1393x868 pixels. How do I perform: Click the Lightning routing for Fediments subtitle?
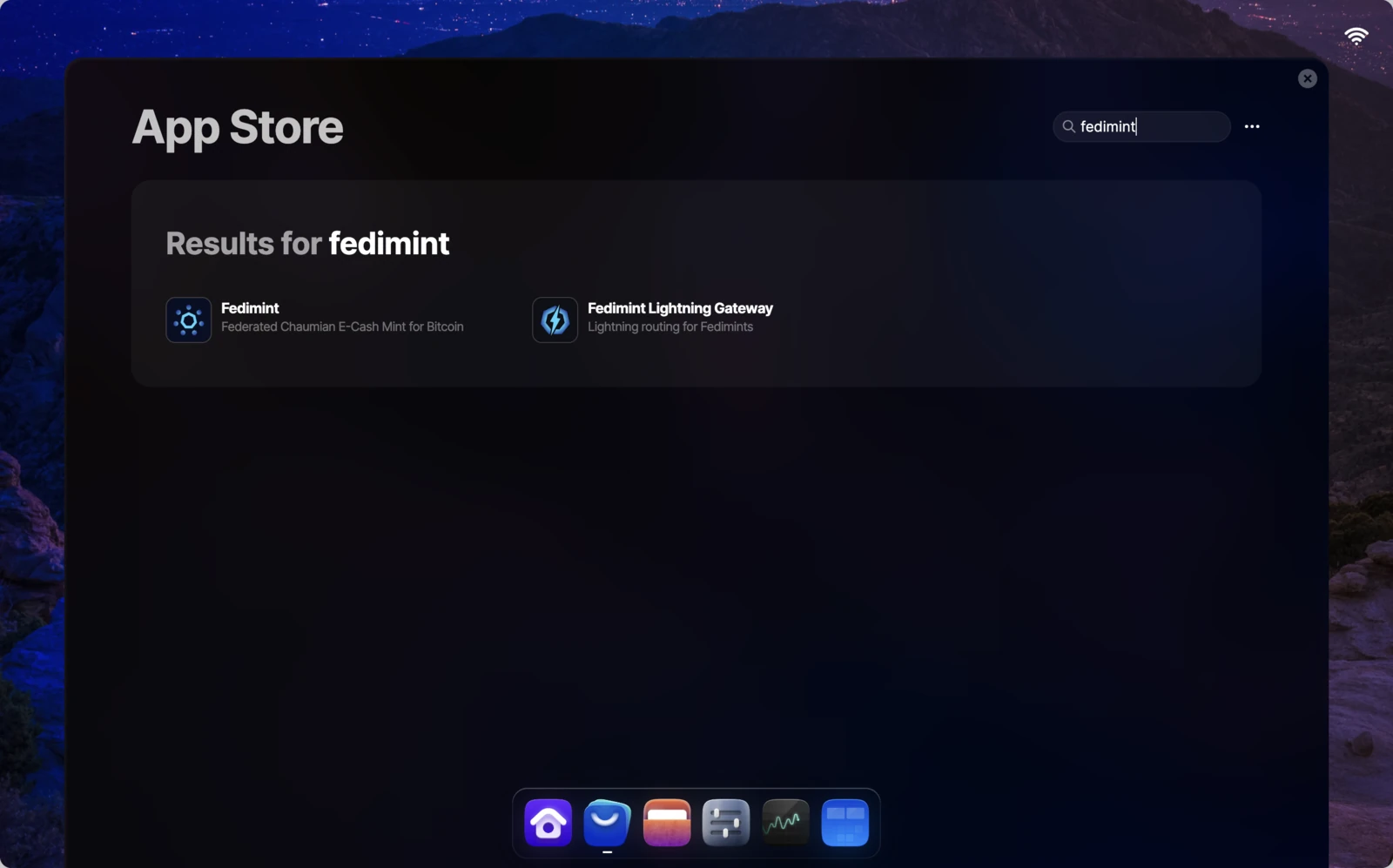click(x=670, y=326)
